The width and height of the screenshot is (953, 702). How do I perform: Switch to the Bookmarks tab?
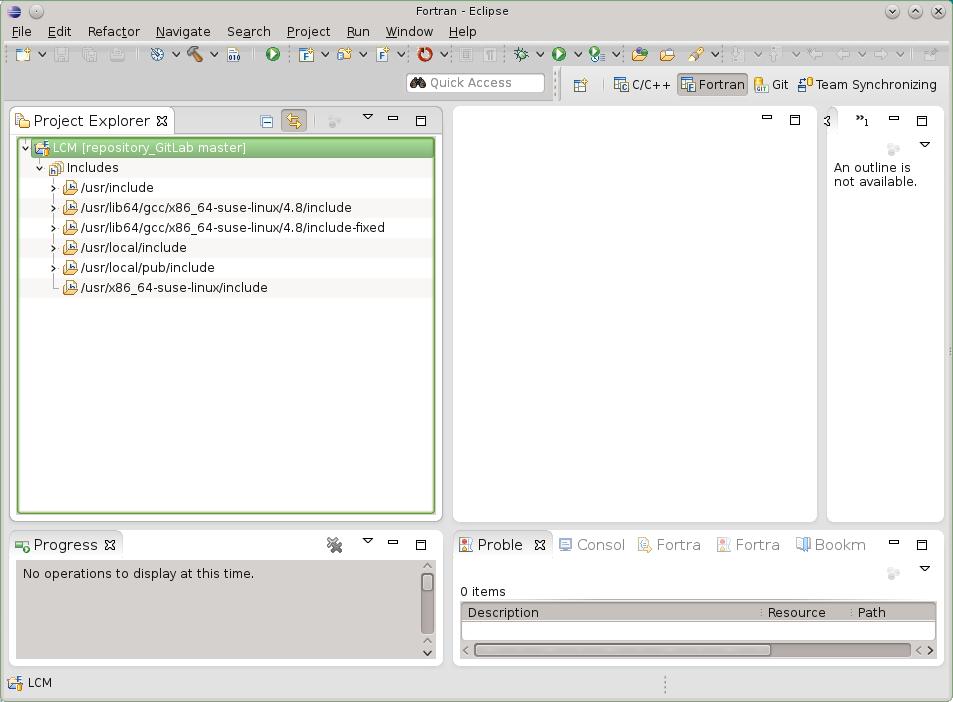pyautogui.click(x=831, y=545)
